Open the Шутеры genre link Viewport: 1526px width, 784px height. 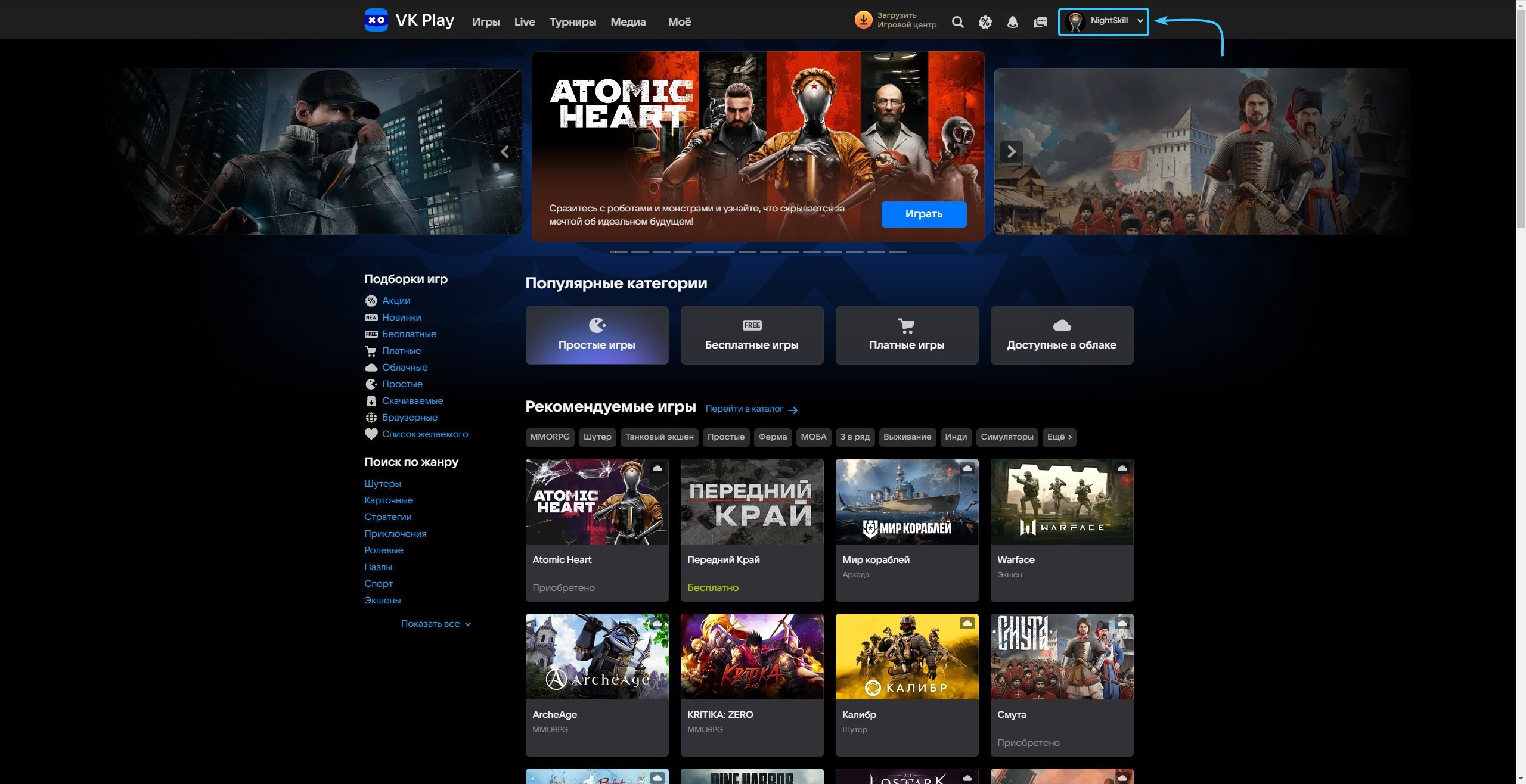[x=383, y=484]
